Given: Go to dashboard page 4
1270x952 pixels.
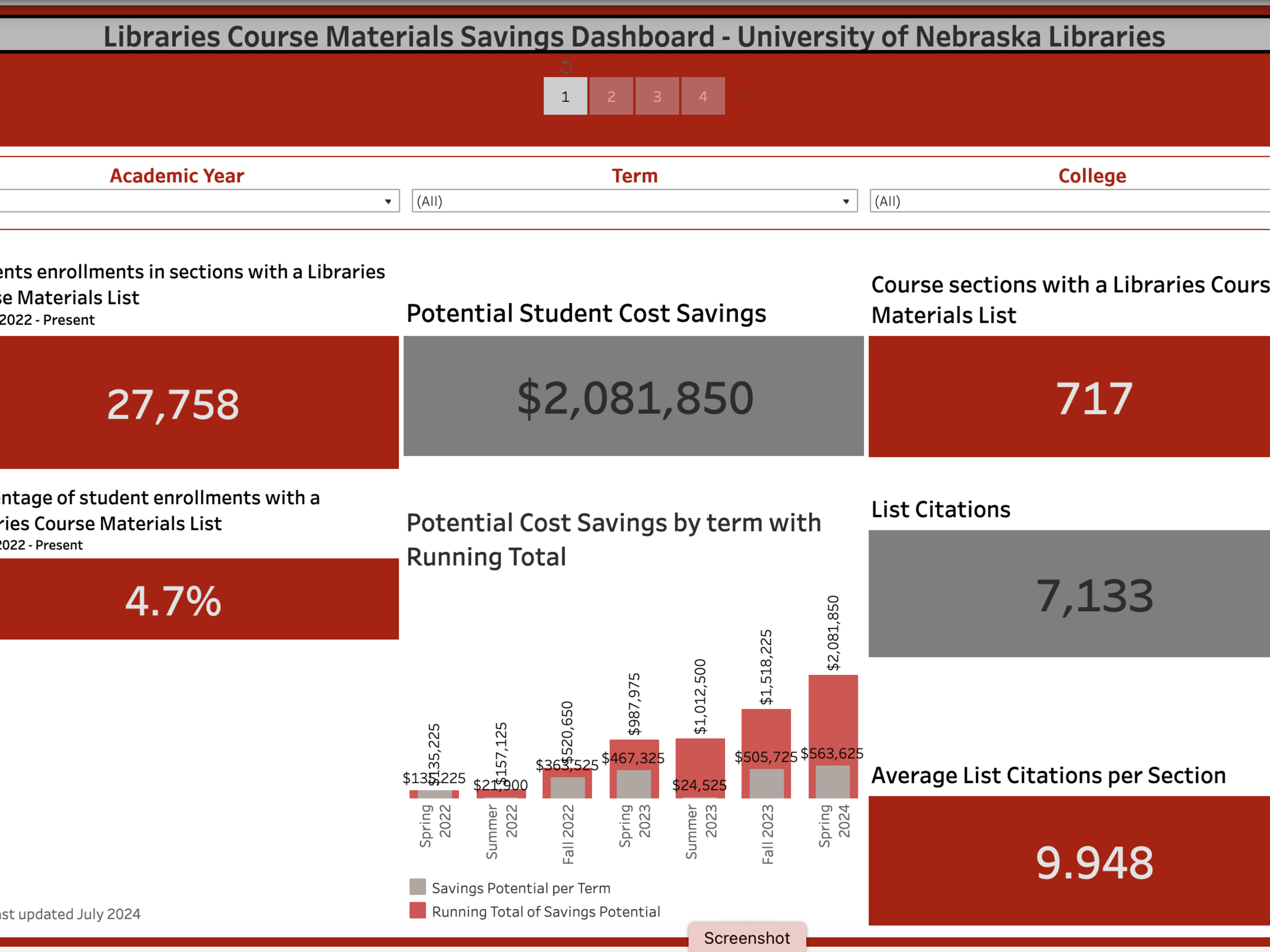Looking at the screenshot, I should 703,96.
